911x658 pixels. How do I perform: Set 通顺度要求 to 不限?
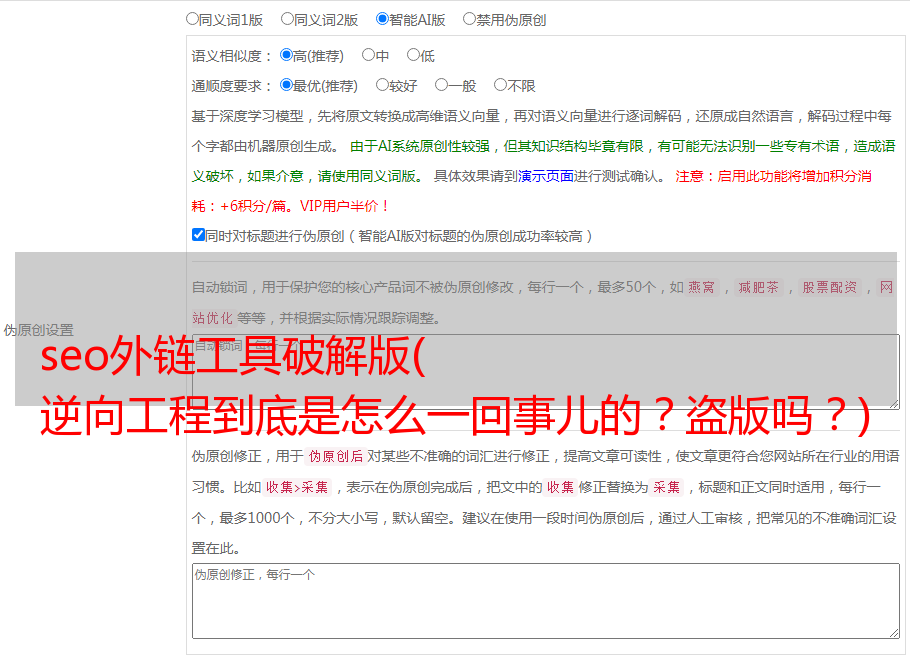click(x=500, y=85)
